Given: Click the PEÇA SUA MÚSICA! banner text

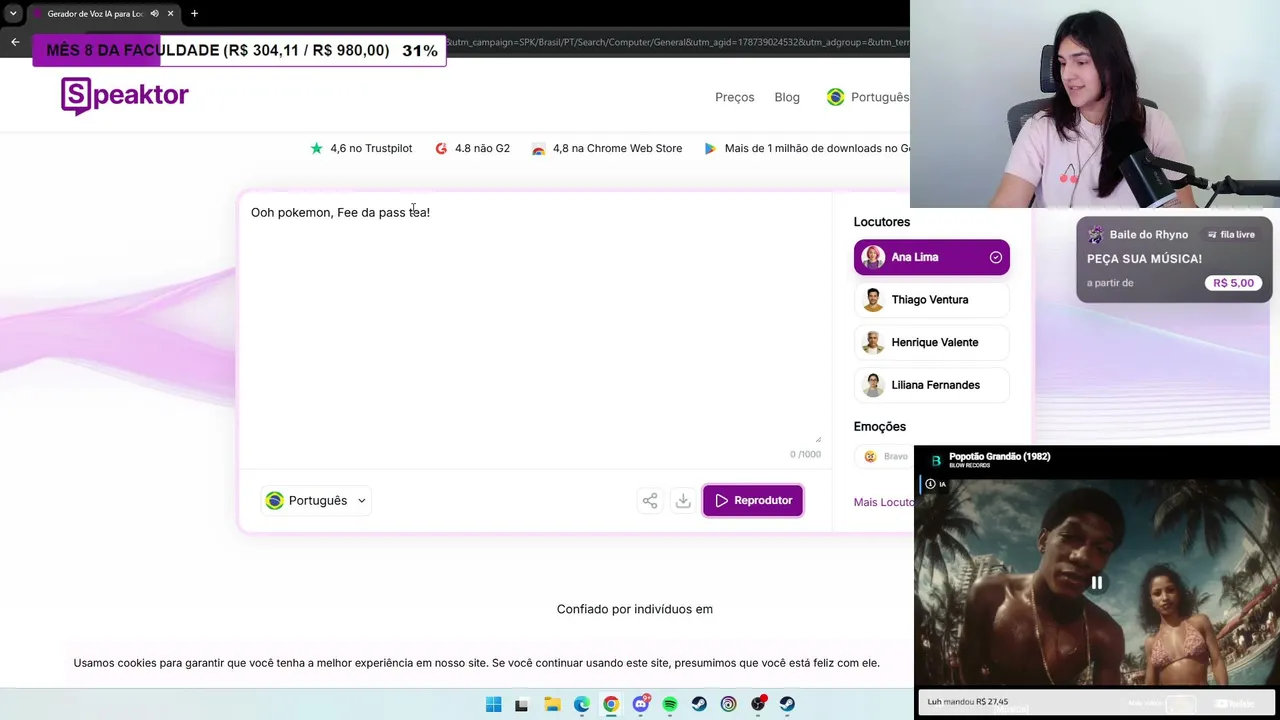Looking at the screenshot, I should [x=1144, y=259].
